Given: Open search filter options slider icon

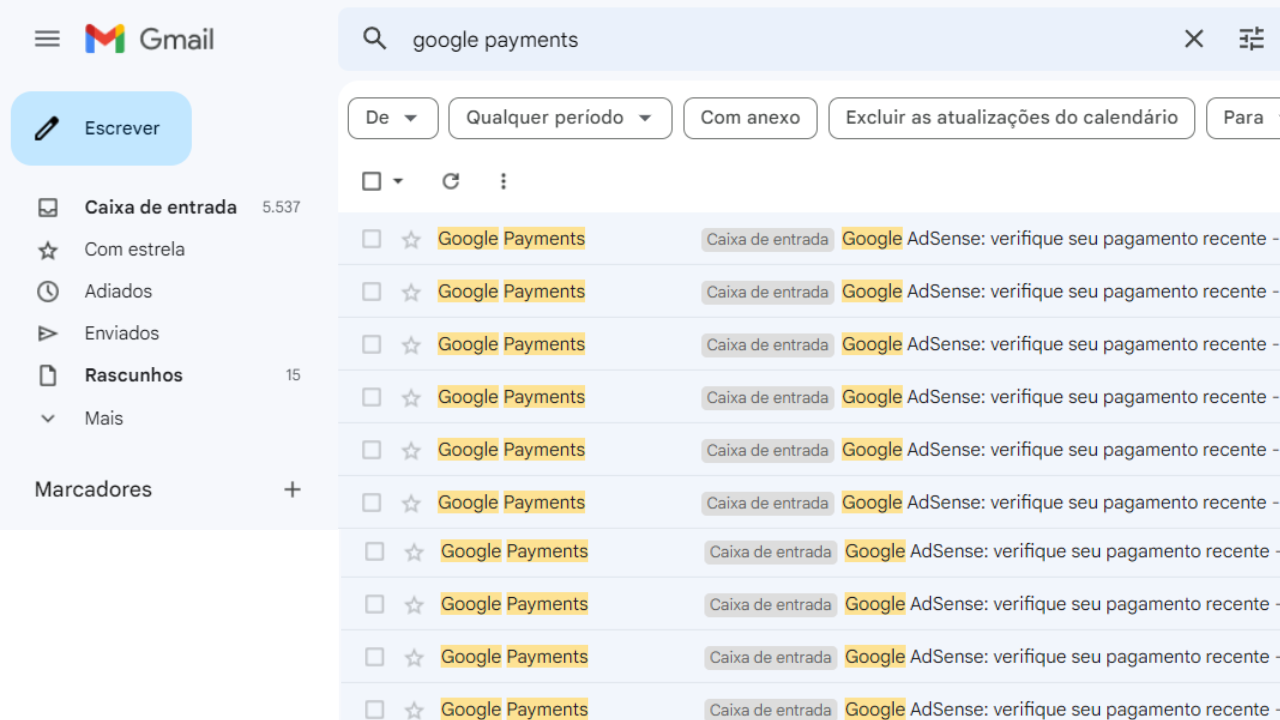Looking at the screenshot, I should pos(1251,39).
